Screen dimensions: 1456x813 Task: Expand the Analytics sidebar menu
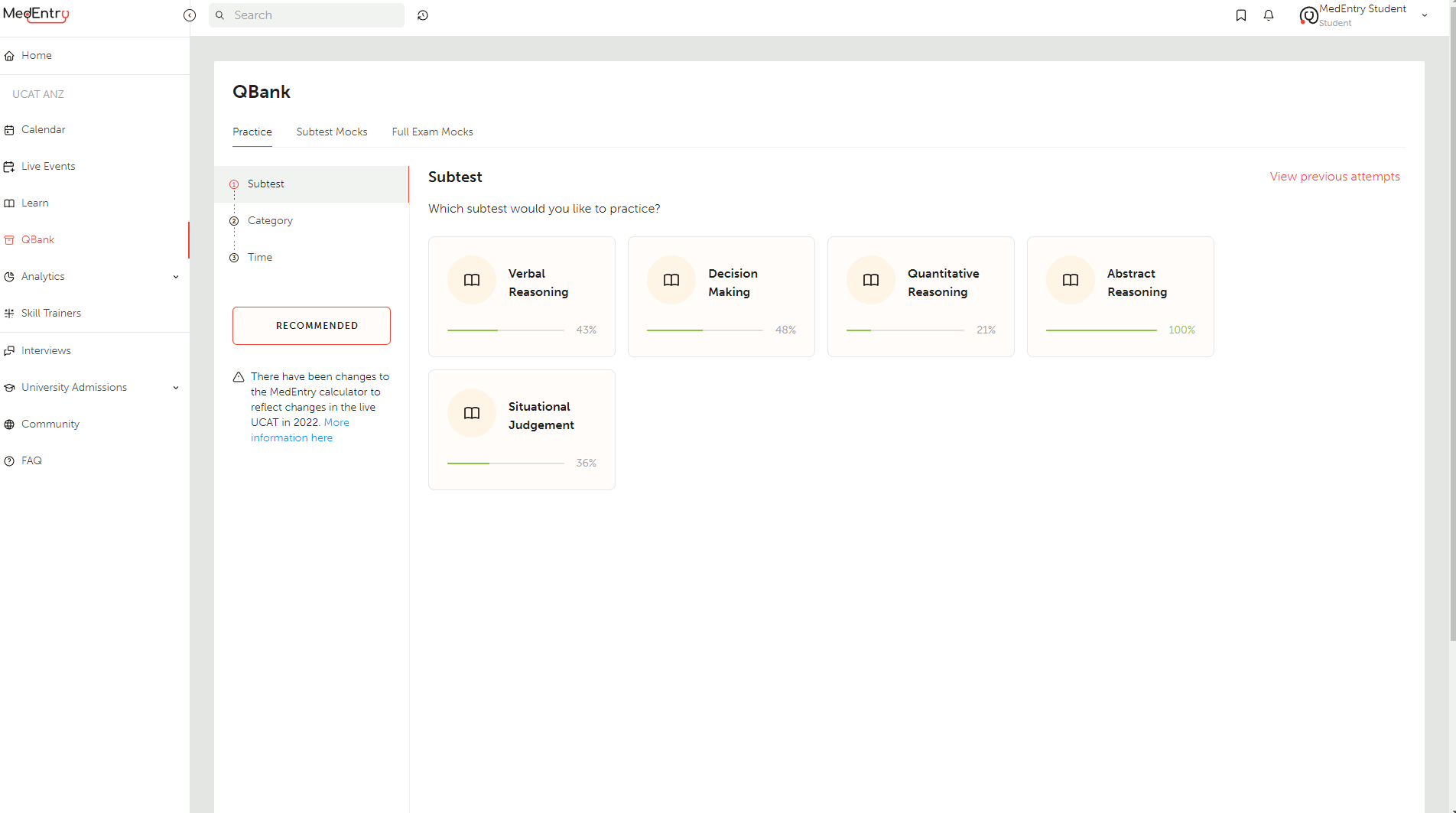click(177, 276)
